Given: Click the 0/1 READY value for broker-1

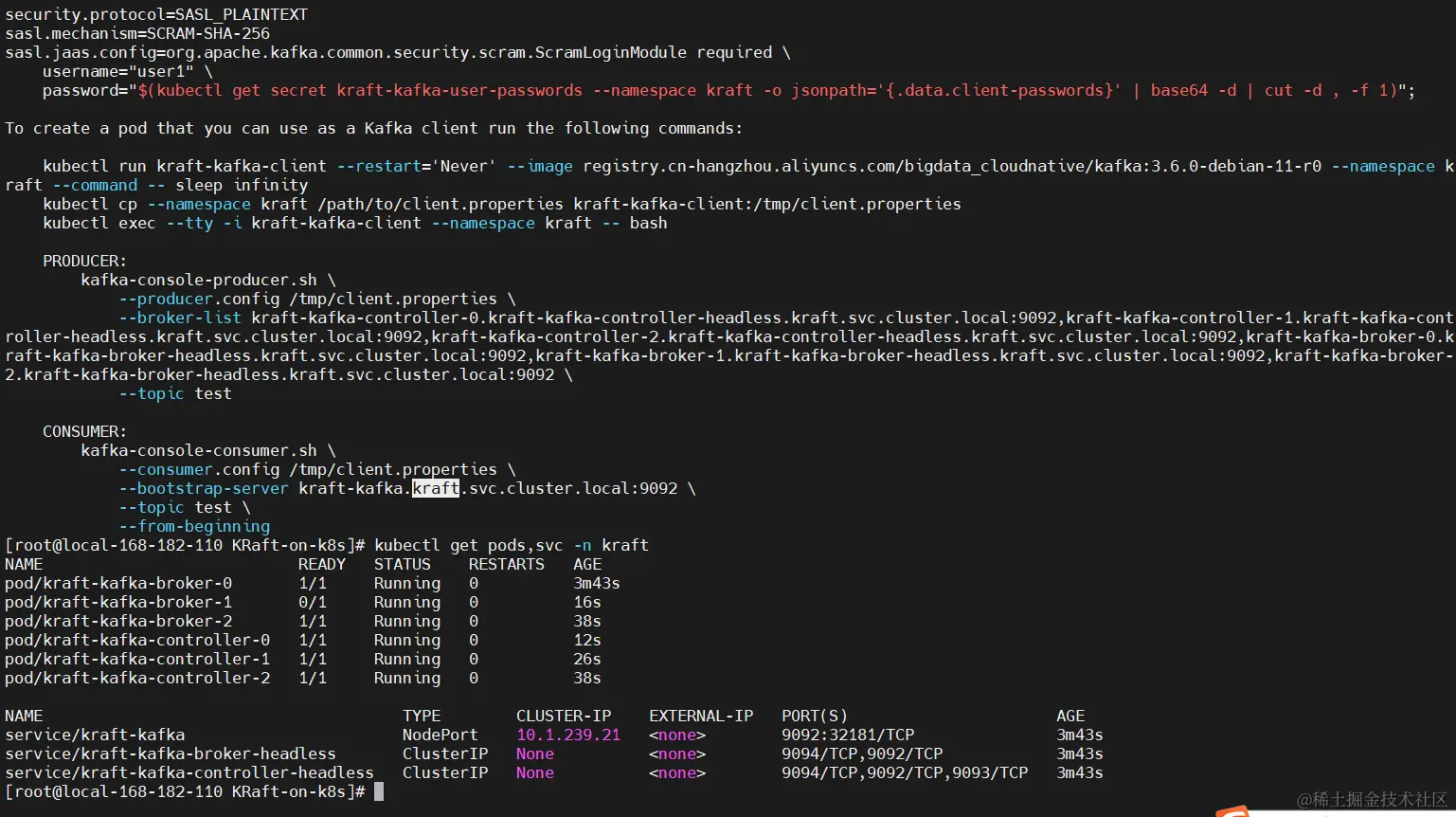Looking at the screenshot, I should 314,602.
